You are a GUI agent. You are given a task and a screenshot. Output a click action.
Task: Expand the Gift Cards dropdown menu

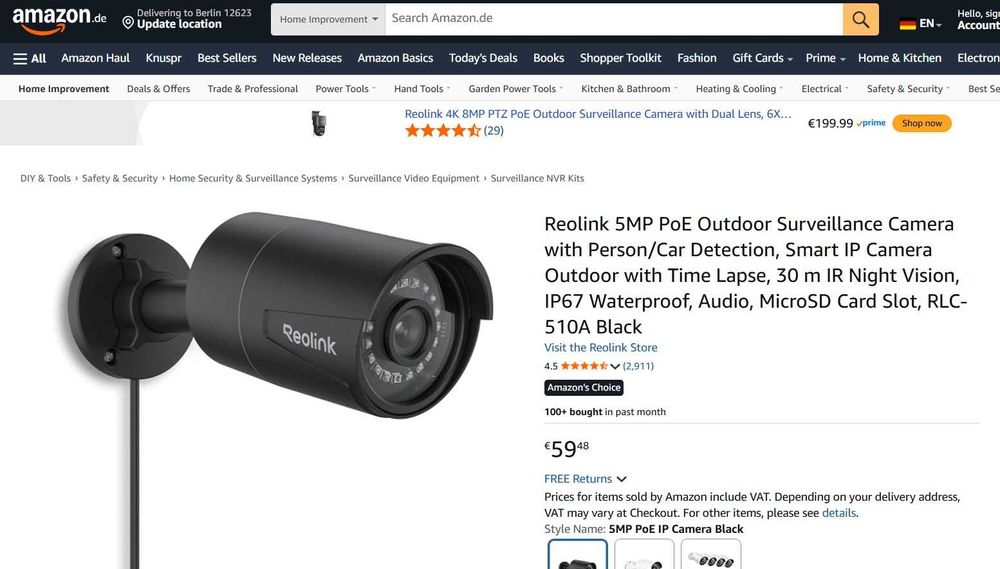pos(762,58)
